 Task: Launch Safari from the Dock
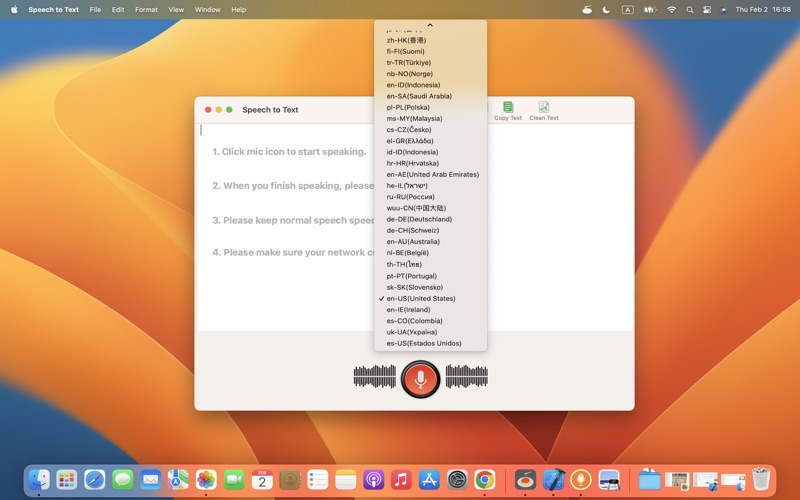coord(95,480)
